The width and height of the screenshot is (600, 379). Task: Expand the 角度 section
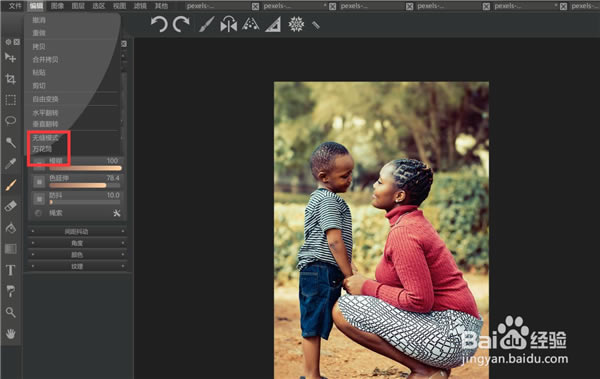point(77,243)
